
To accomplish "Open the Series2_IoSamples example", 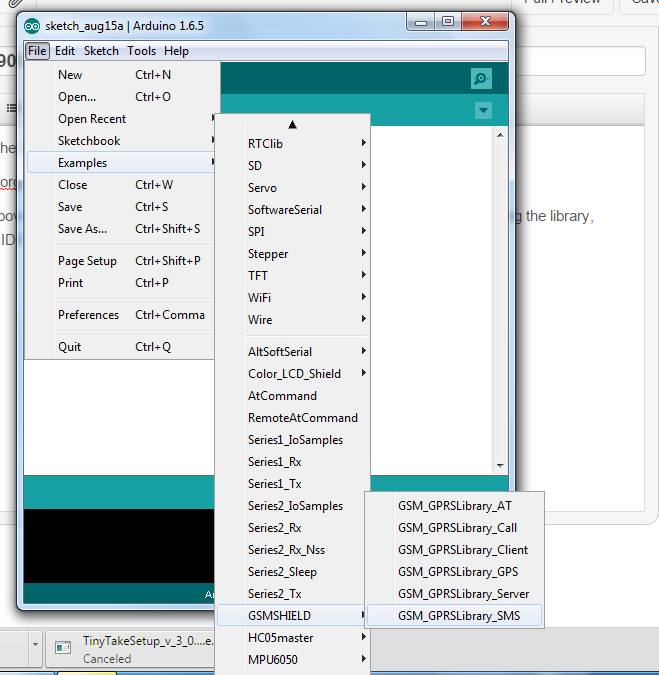I will tap(291, 506).
